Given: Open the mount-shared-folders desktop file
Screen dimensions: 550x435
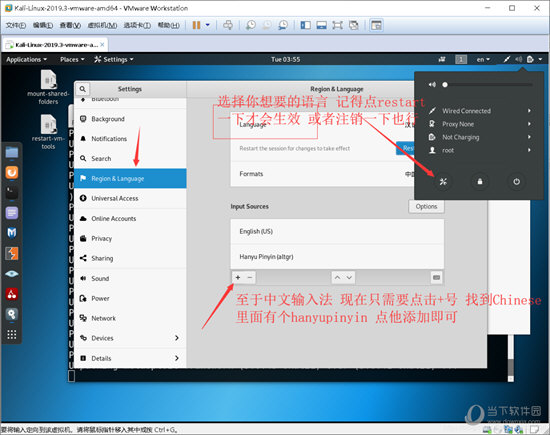Looking at the screenshot, I should coord(48,87).
